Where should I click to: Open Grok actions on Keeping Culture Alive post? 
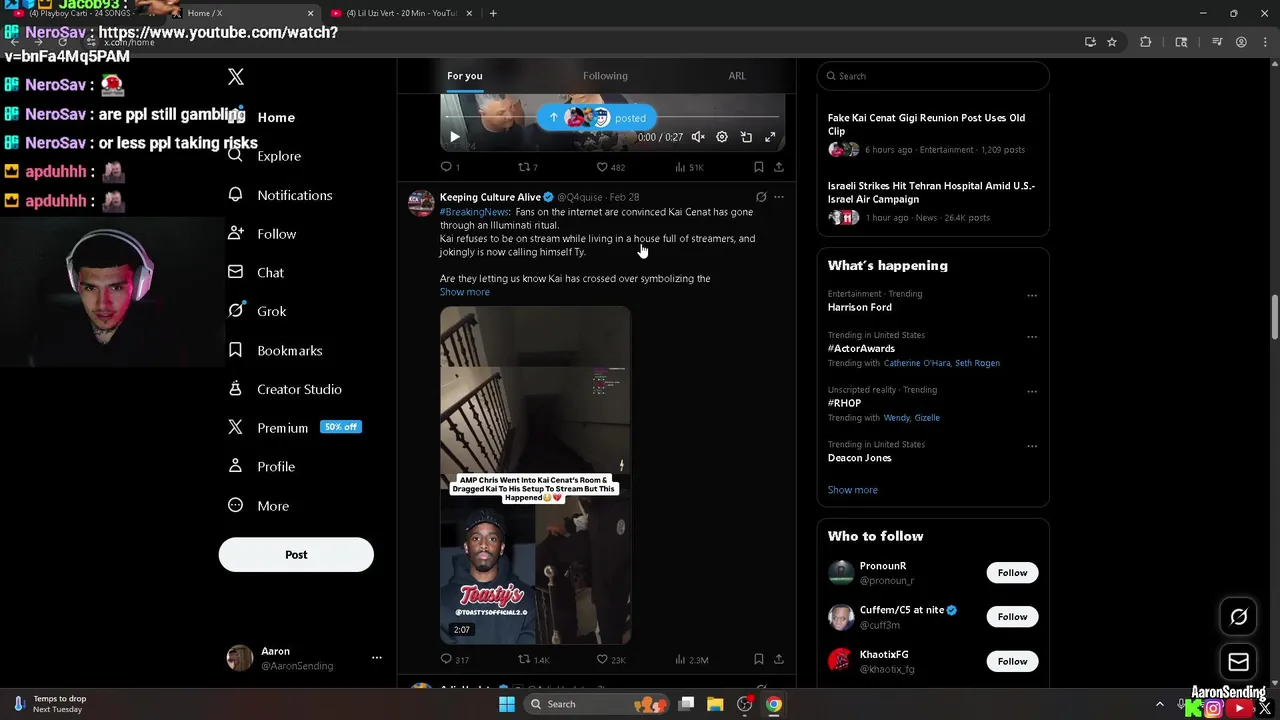pos(761,197)
